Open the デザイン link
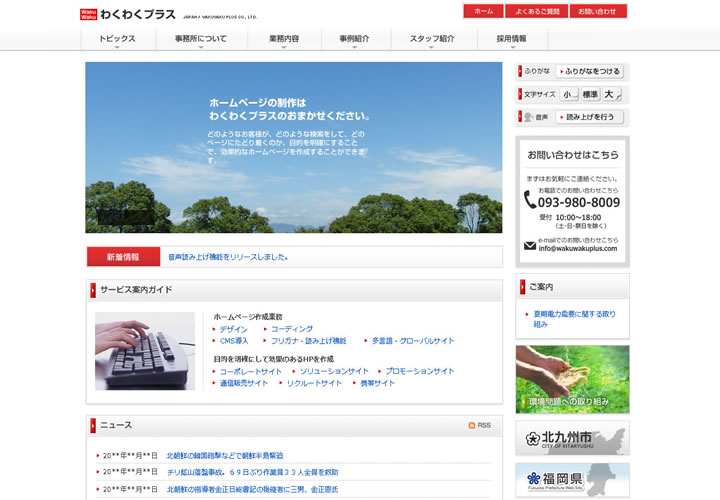The height and width of the screenshot is (500, 720). [x=233, y=329]
